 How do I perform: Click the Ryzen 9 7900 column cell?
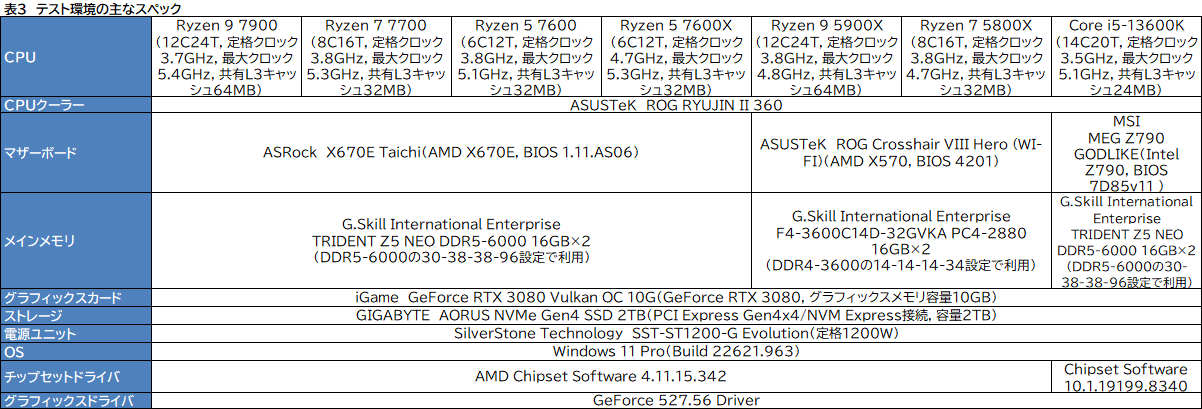225,57
